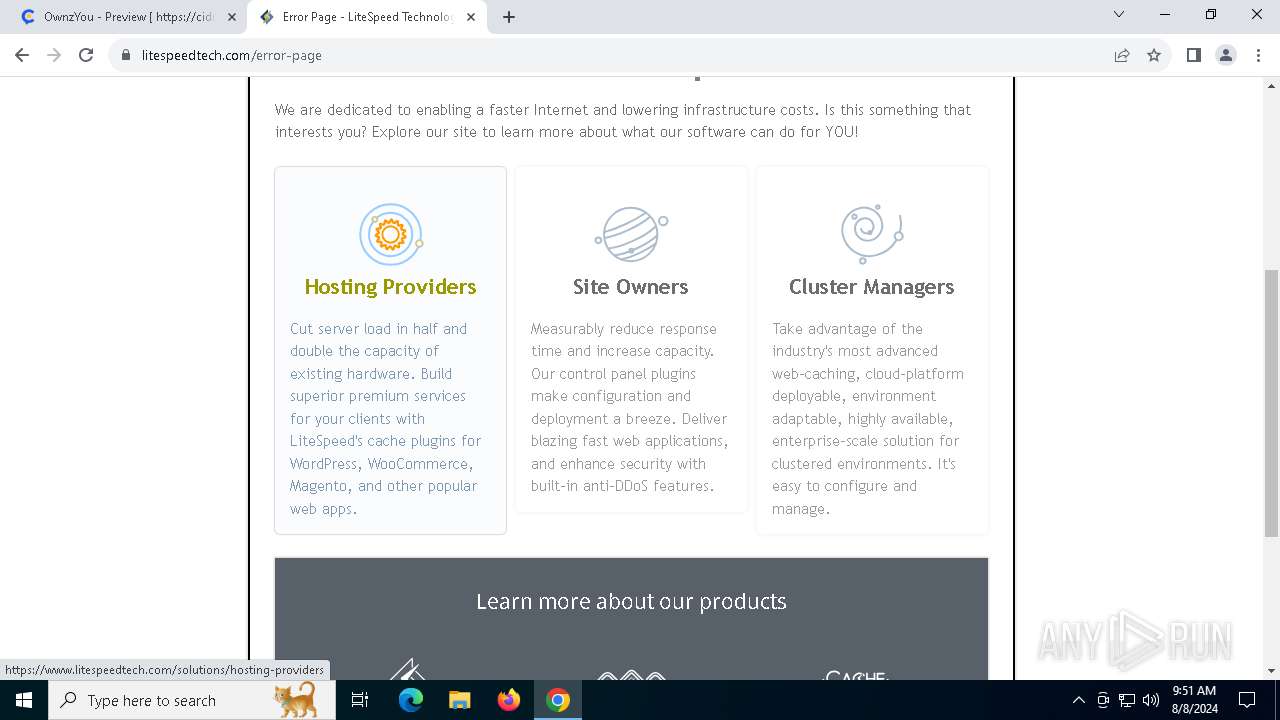1280x720 pixels.
Task: Click the taskbar search box
Action: (192, 700)
